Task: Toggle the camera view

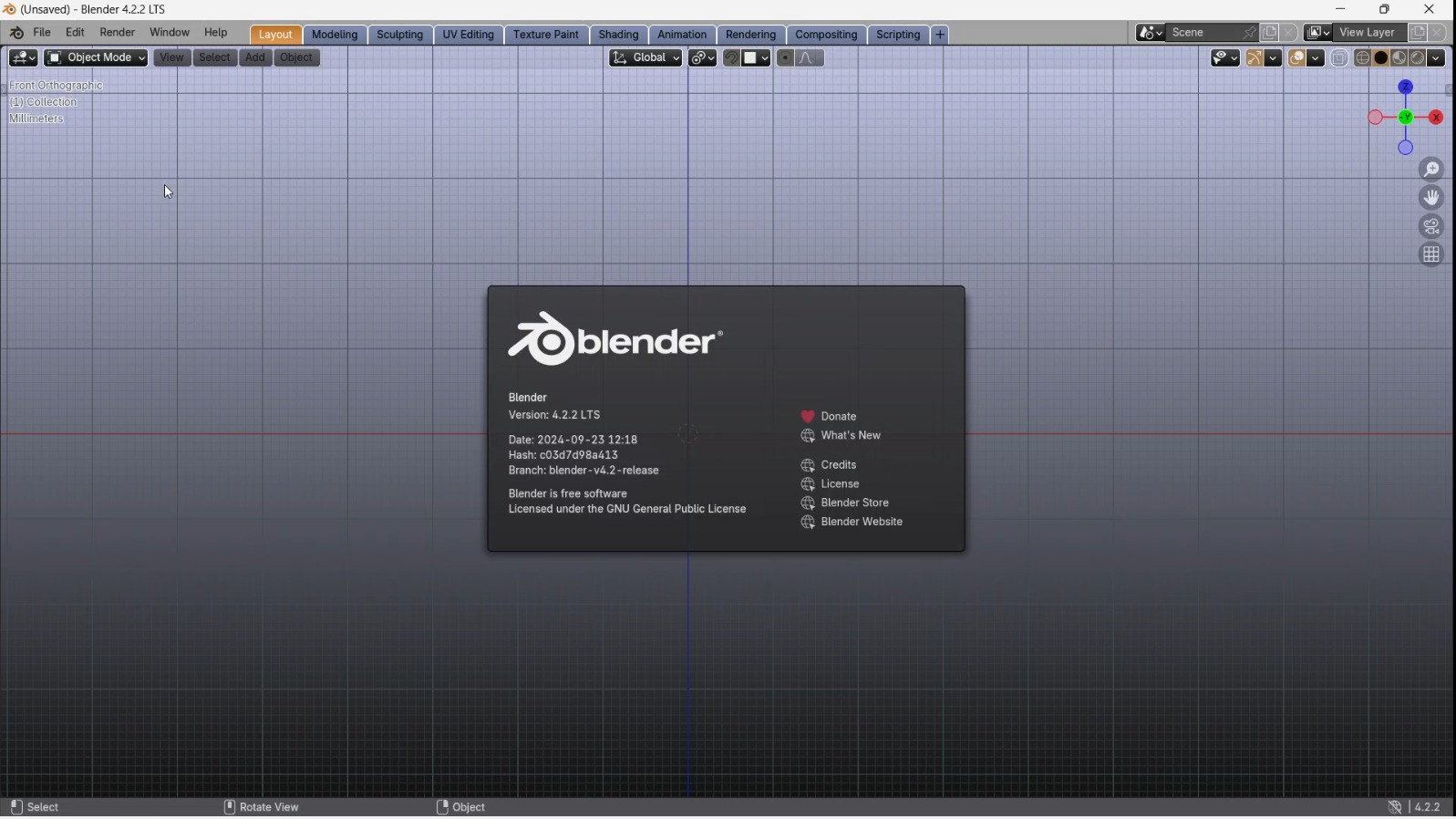Action: [1432, 226]
